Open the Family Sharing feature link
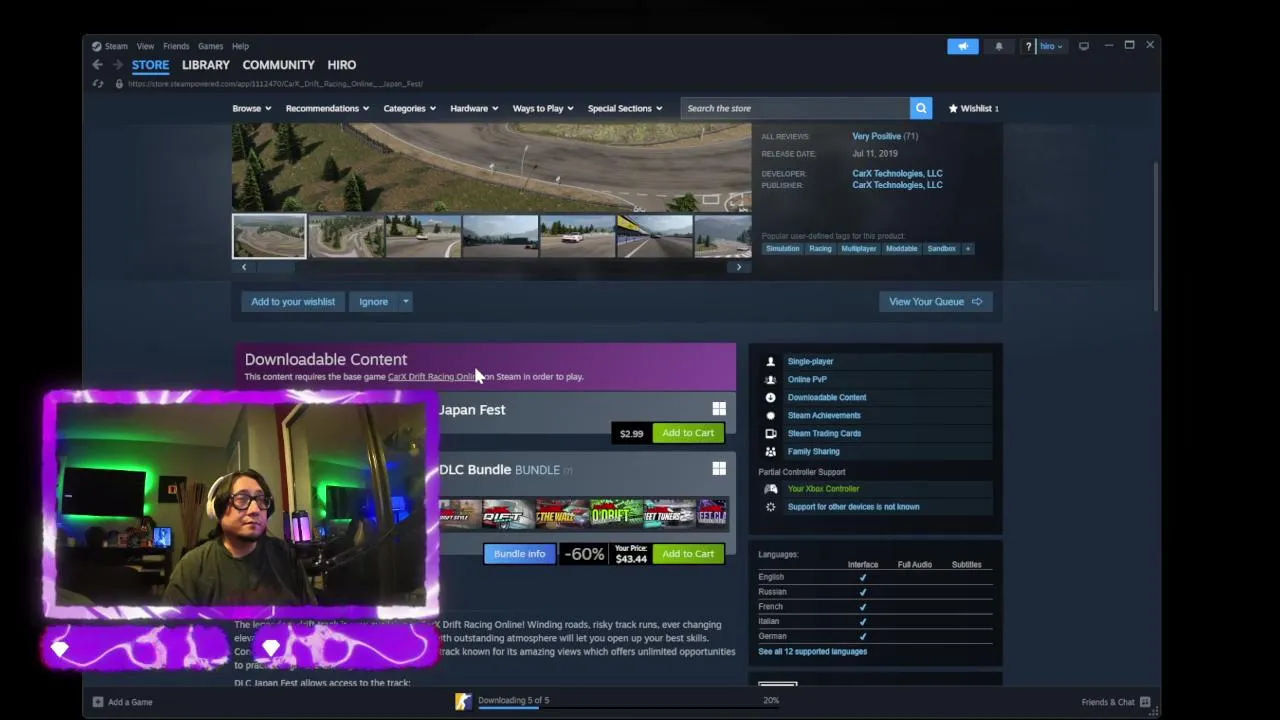 point(813,451)
